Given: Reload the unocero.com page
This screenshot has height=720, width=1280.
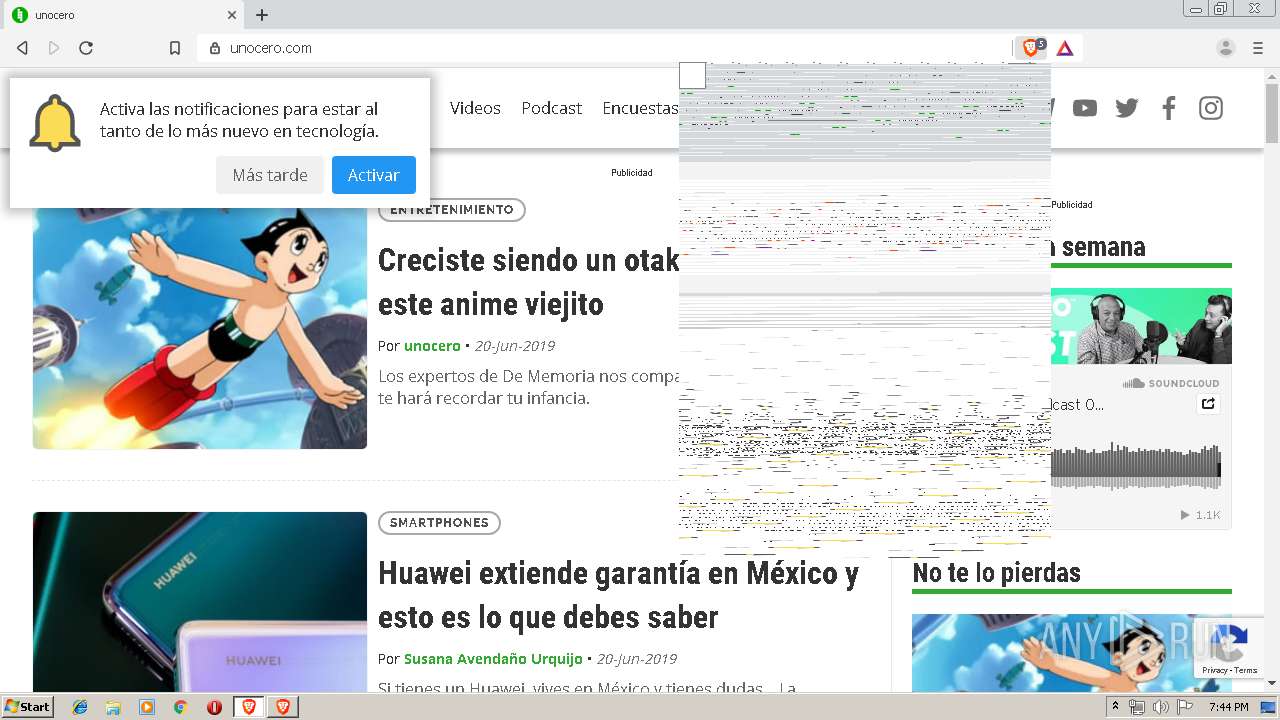Looking at the screenshot, I should (86, 48).
